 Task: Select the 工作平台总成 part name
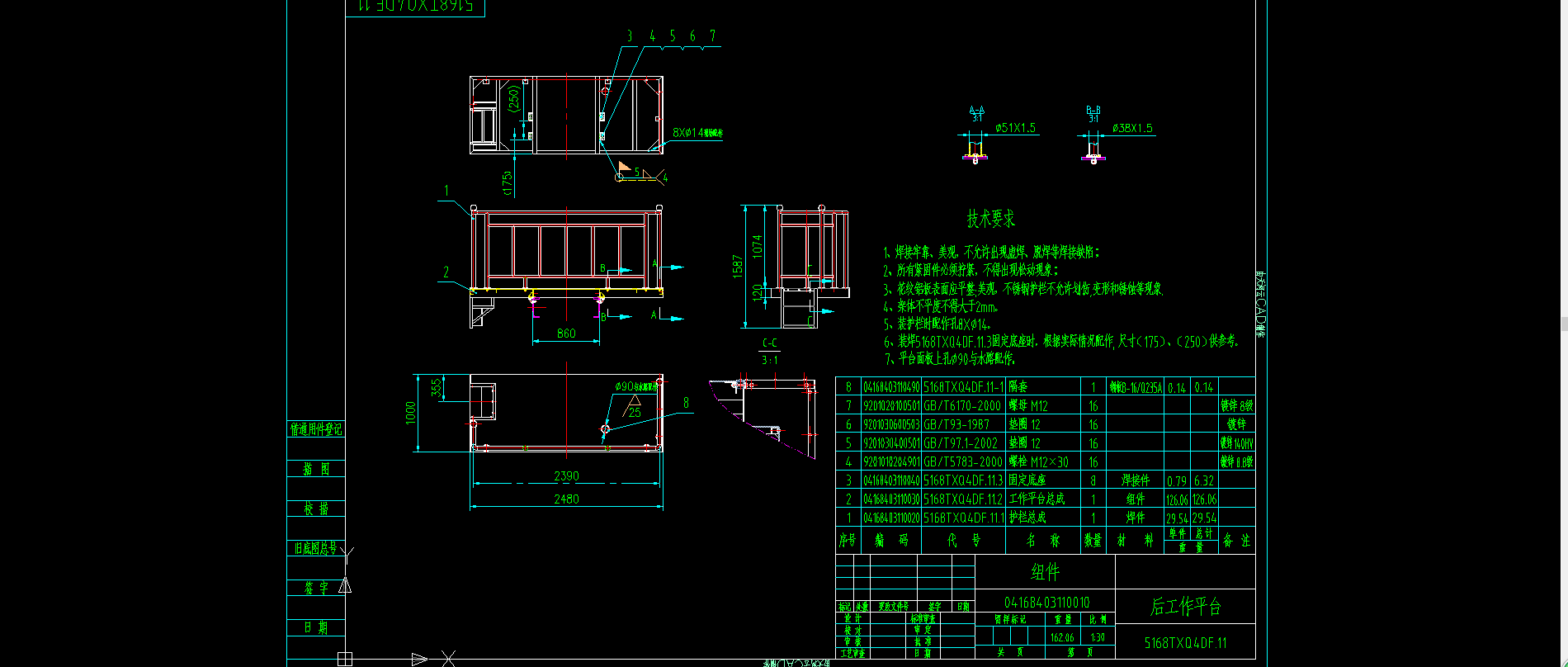(1037, 499)
